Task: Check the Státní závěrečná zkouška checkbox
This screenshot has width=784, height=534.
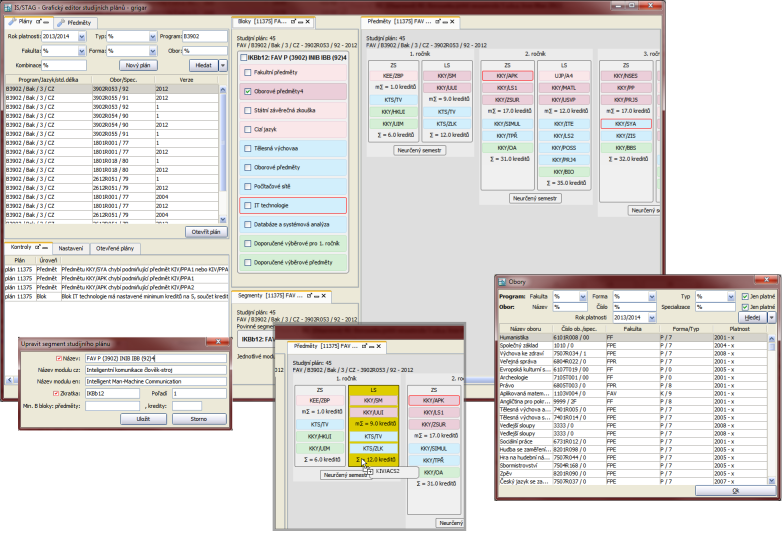Action: pyautogui.click(x=248, y=110)
